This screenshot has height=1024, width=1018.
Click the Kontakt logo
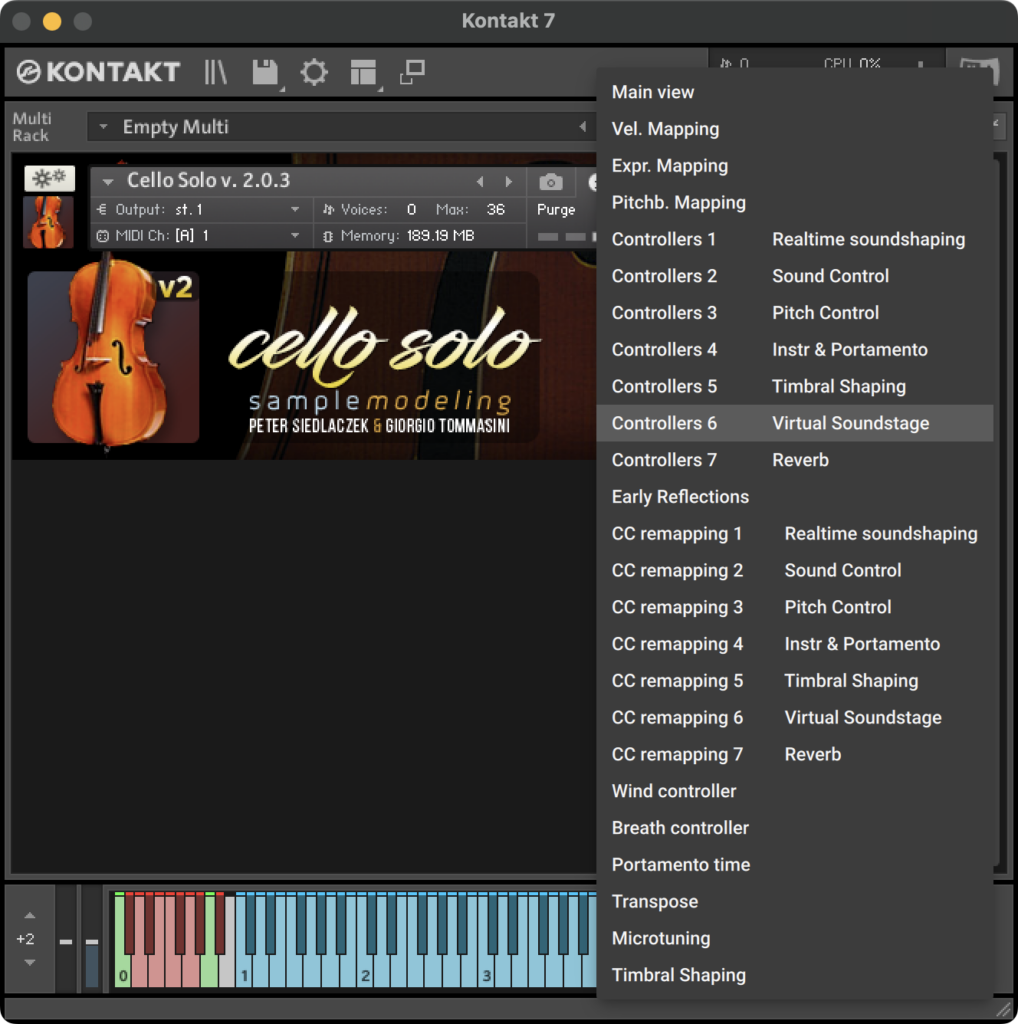(x=98, y=72)
